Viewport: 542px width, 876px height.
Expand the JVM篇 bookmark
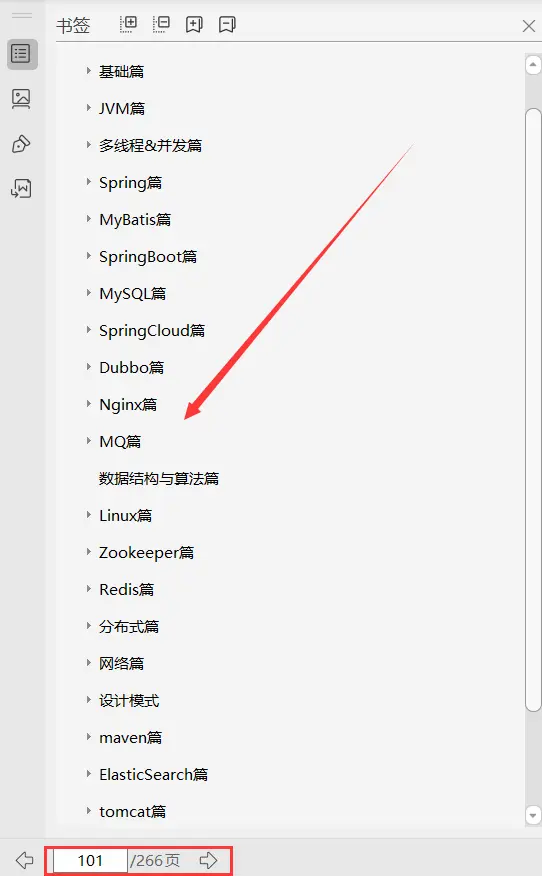[88, 108]
